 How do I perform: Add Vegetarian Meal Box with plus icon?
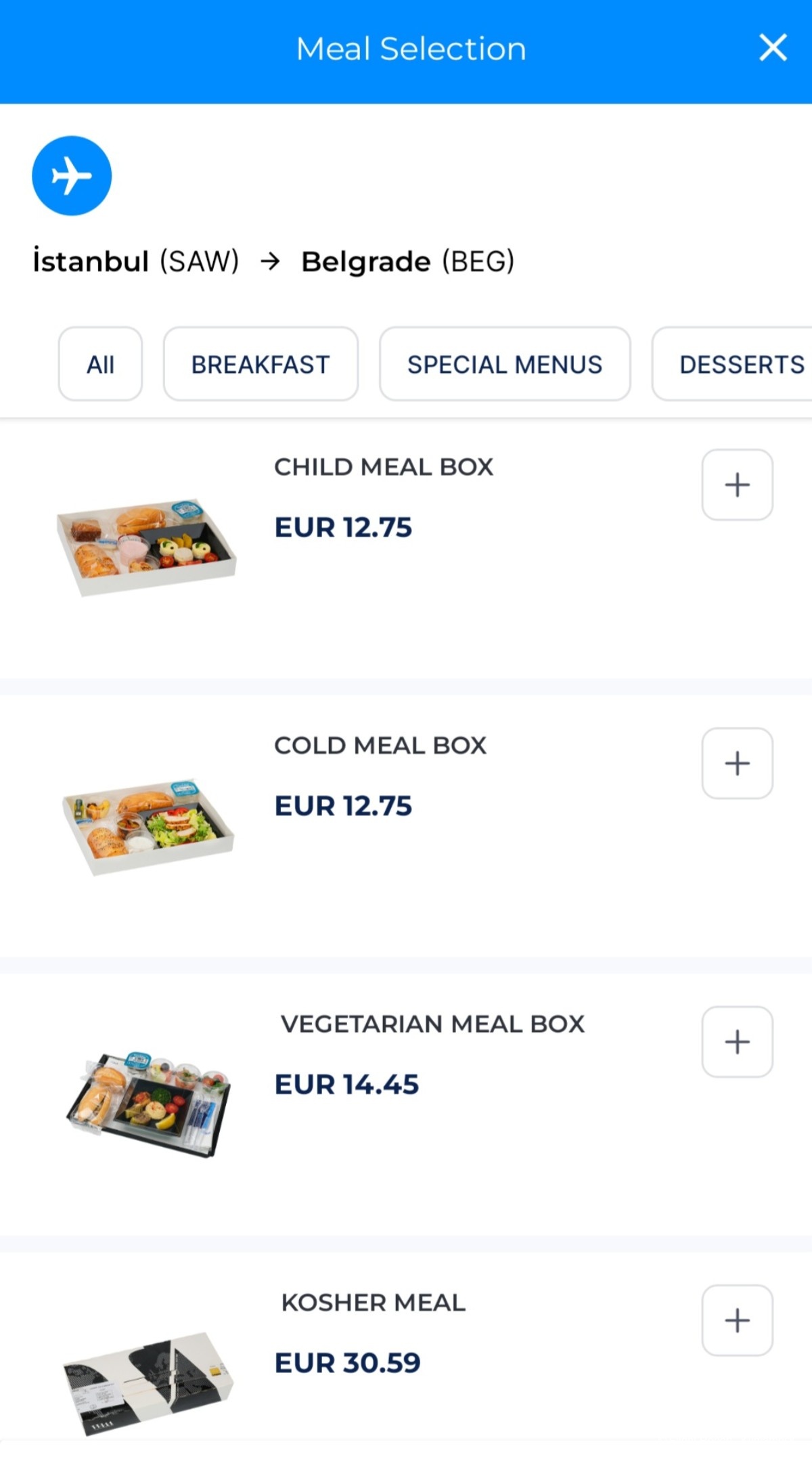[x=737, y=1041]
